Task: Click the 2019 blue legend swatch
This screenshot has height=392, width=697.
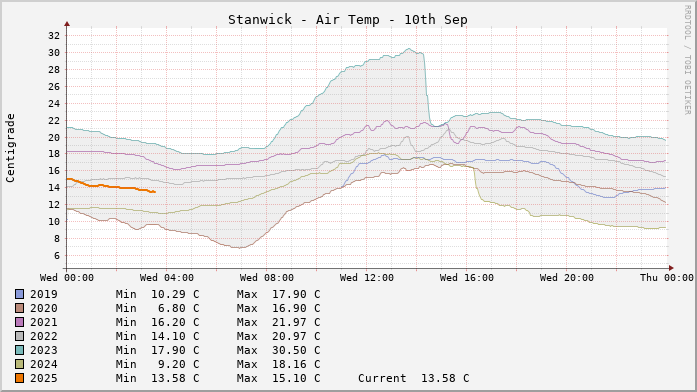Action: [20, 294]
